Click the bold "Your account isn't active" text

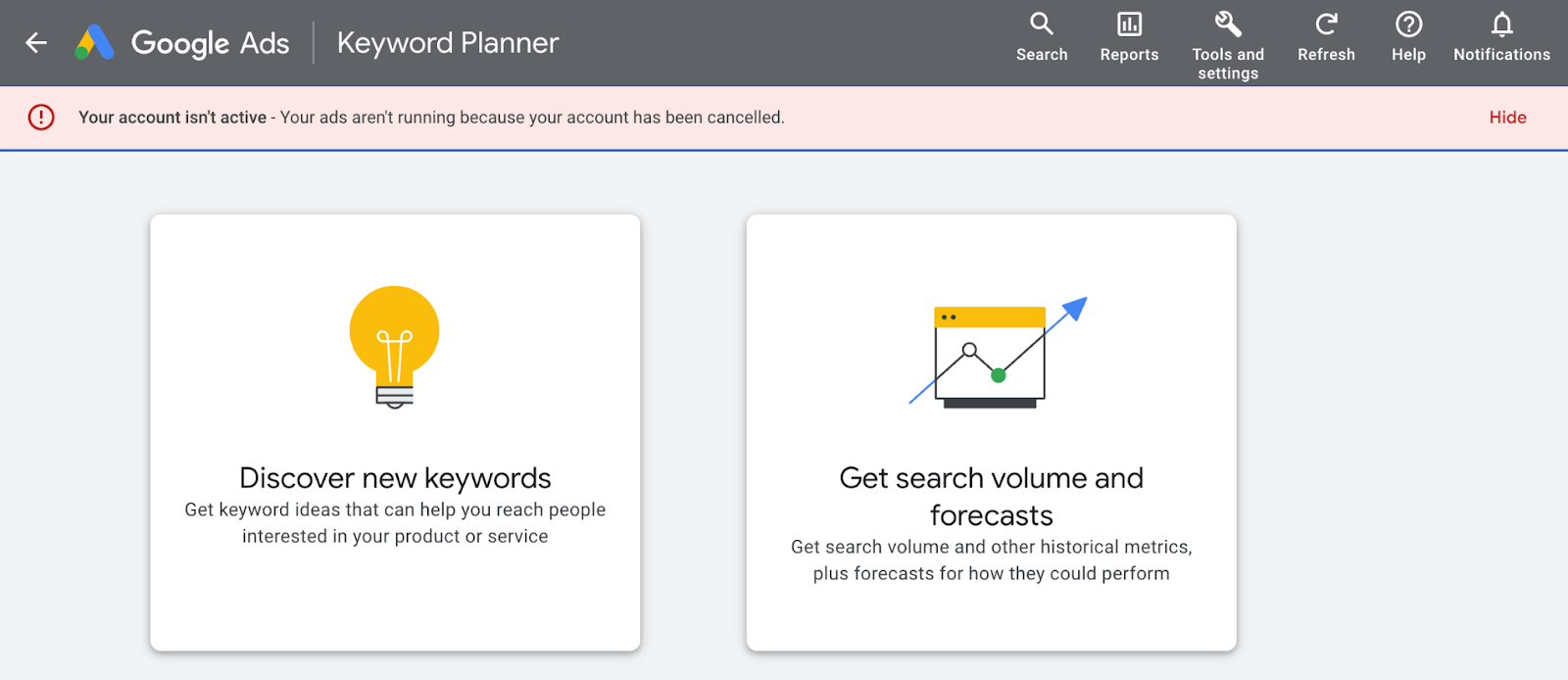pos(172,118)
